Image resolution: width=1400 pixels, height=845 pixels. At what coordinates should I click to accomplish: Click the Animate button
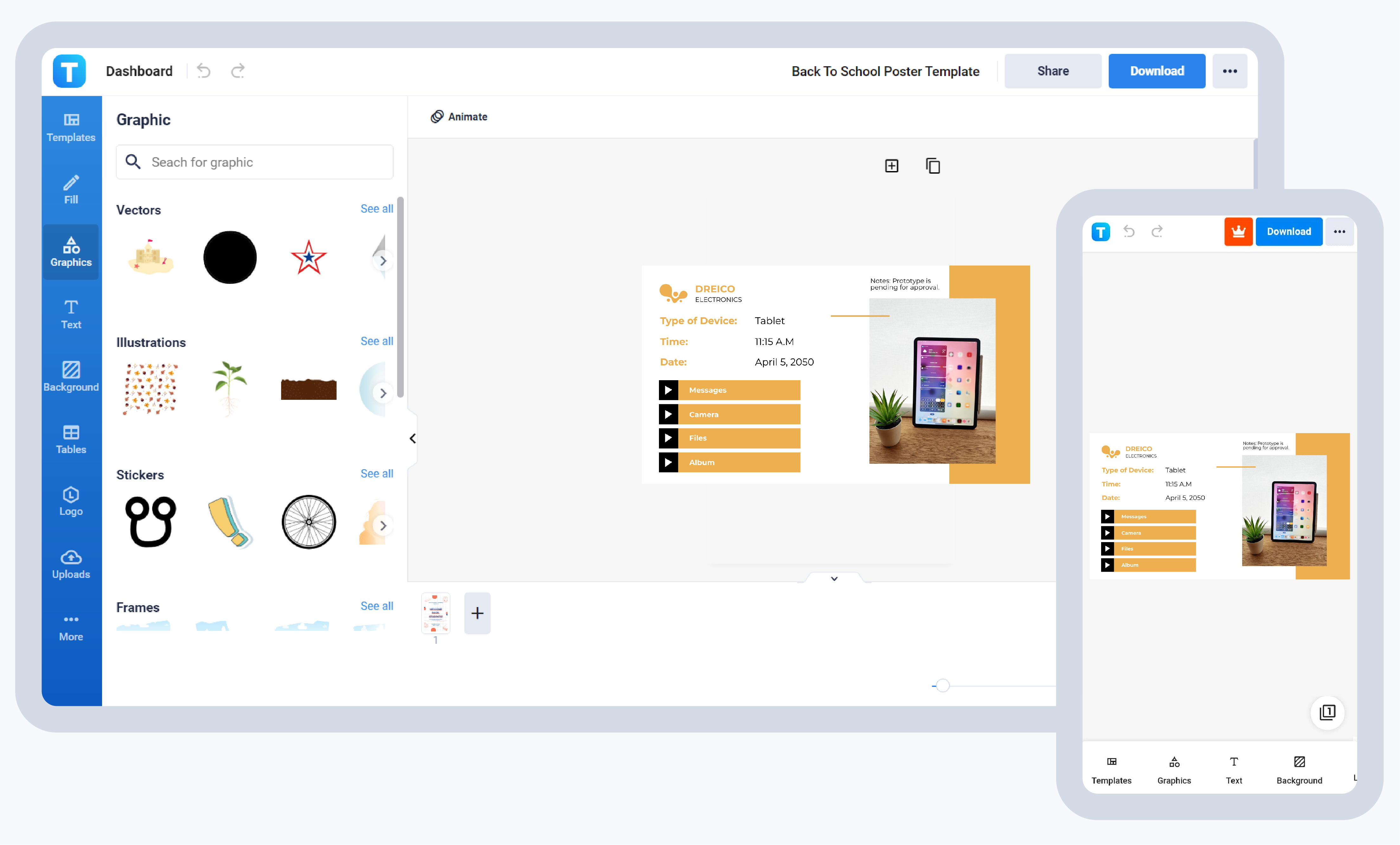click(x=459, y=116)
